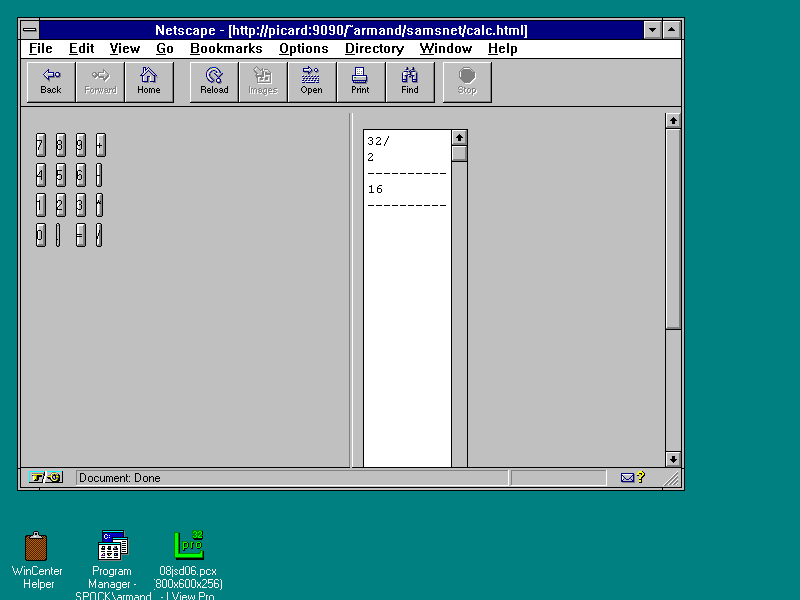Open the Directory menu

click(x=374, y=48)
